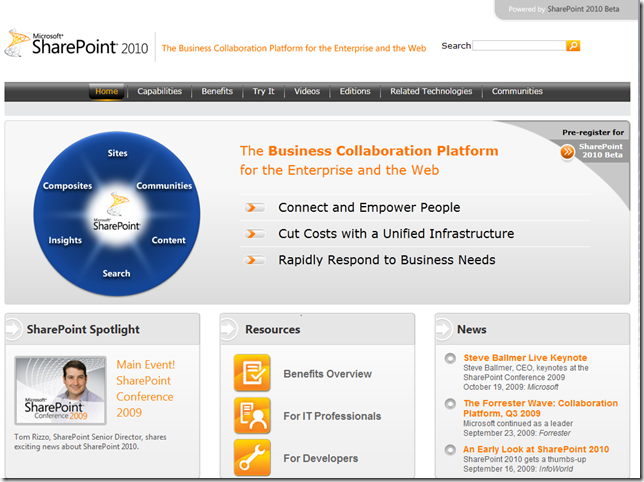Select Communities on the blue wheel
This screenshot has width=644, height=482.
[x=164, y=186]
